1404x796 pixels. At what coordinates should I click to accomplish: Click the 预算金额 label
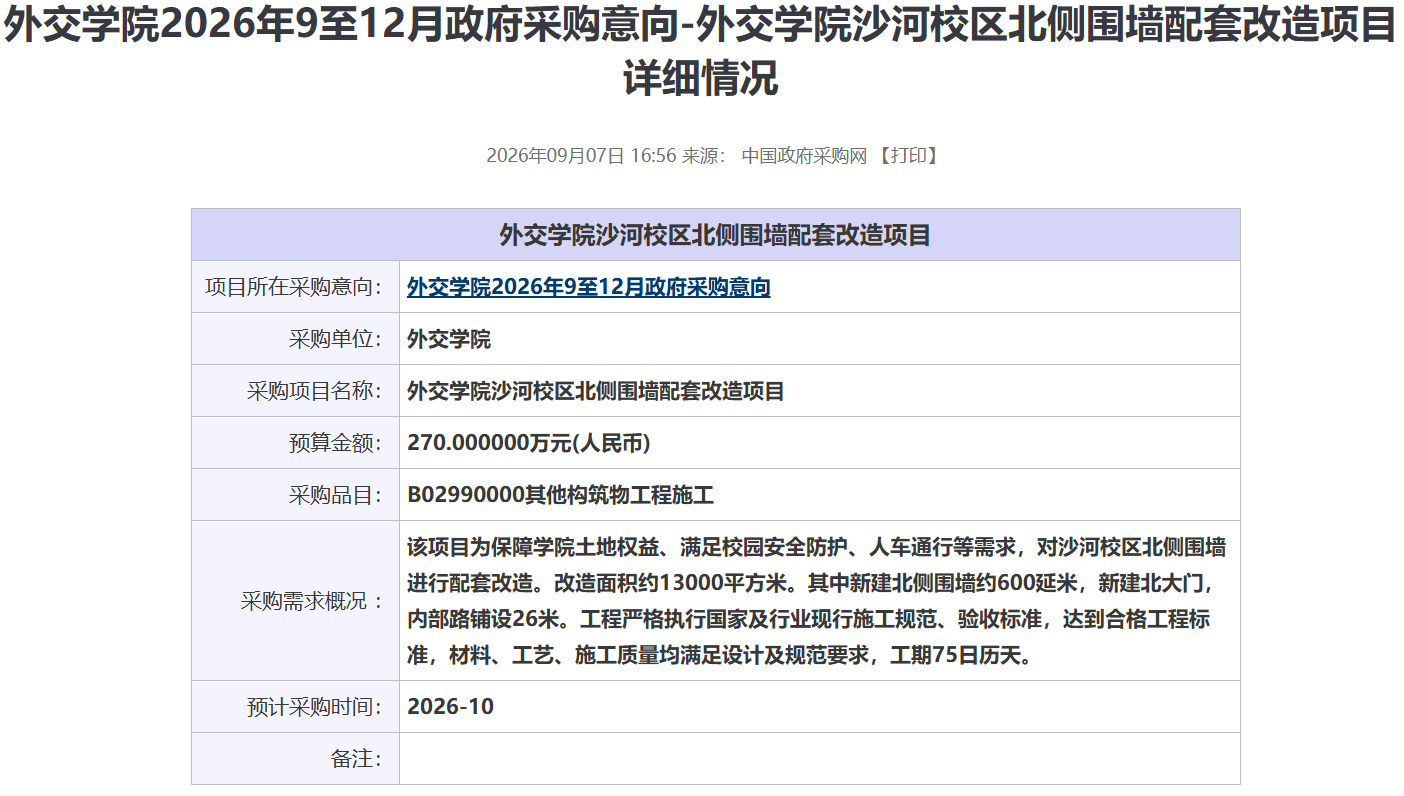[336, 443]
